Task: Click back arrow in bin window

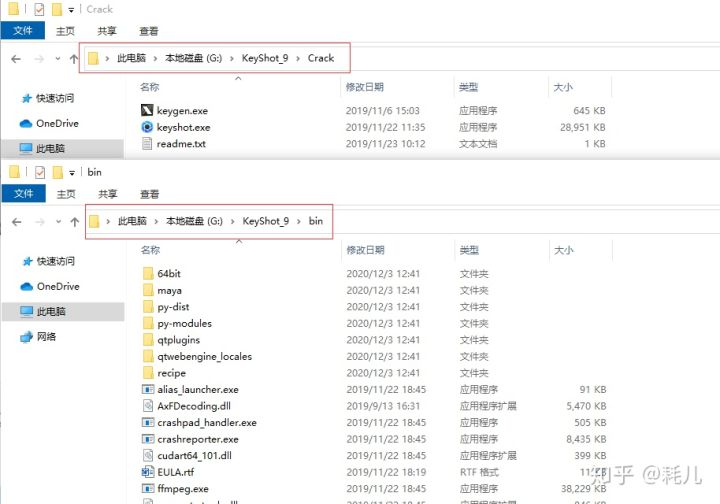Action: 17,222
